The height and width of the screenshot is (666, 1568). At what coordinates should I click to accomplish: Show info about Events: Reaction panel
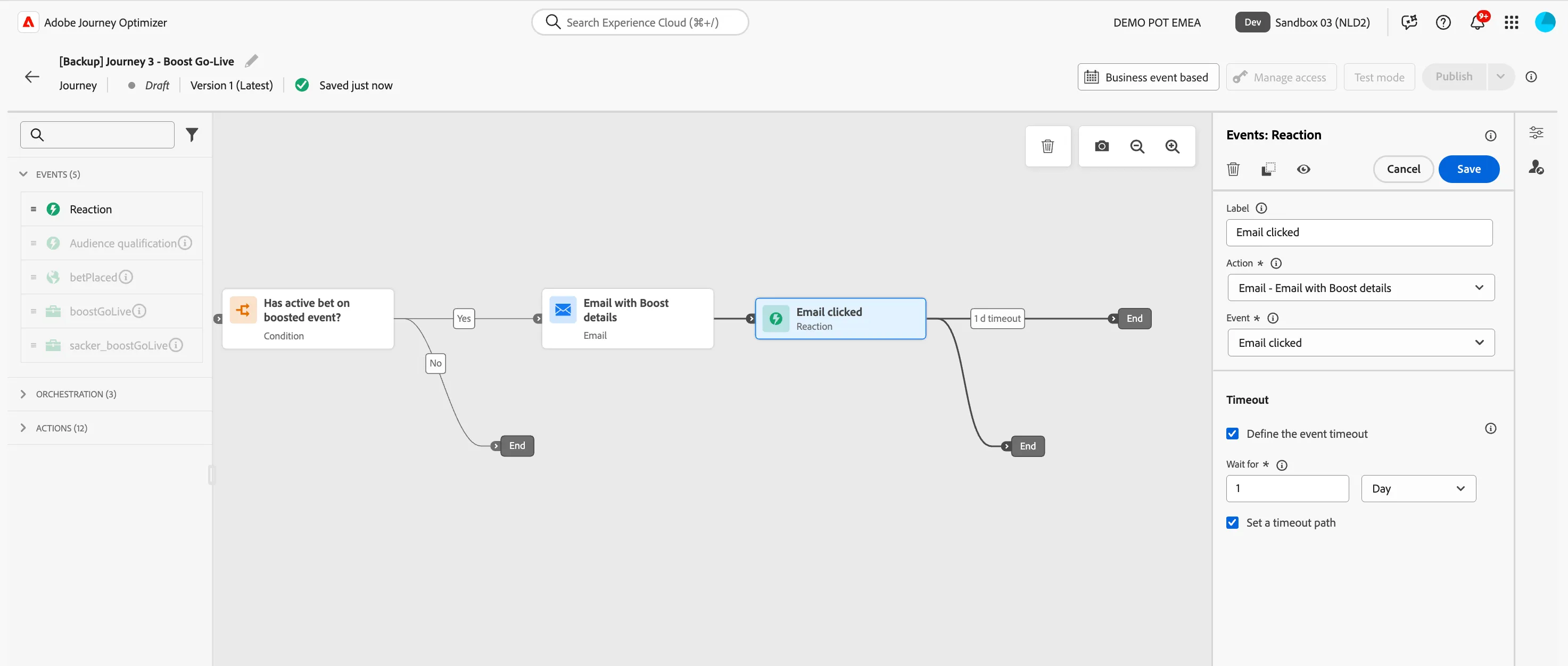coord(1490,136)
